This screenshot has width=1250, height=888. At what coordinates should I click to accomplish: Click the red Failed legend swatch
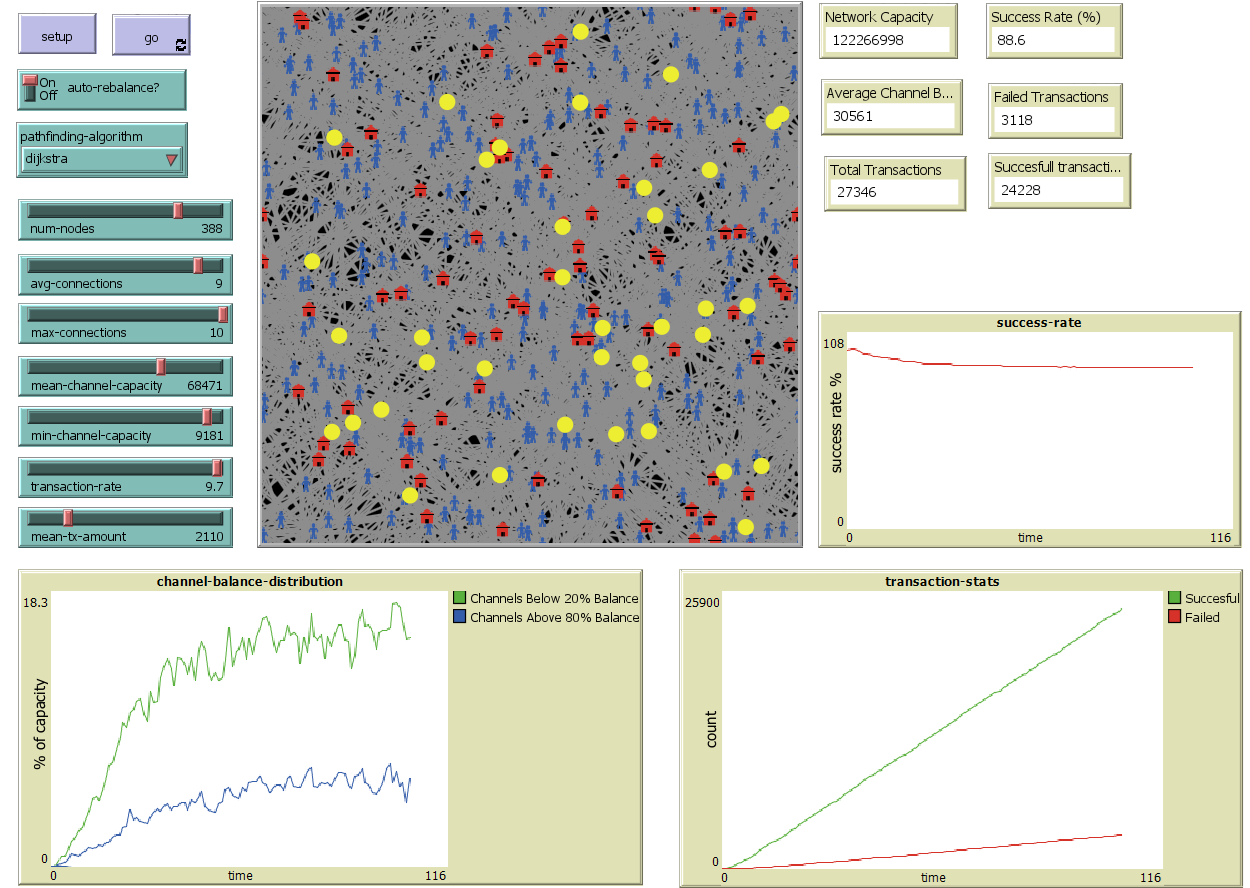tap(1174, 617)
